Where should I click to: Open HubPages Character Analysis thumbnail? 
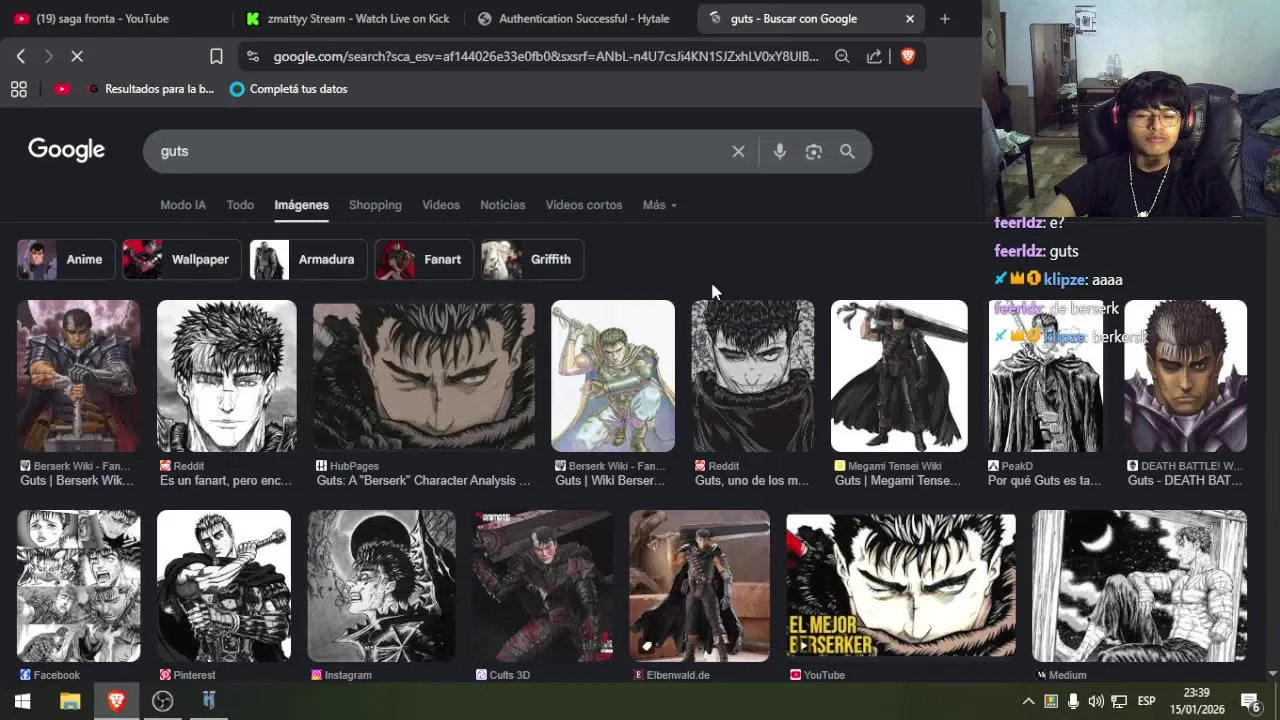(424, 376)
